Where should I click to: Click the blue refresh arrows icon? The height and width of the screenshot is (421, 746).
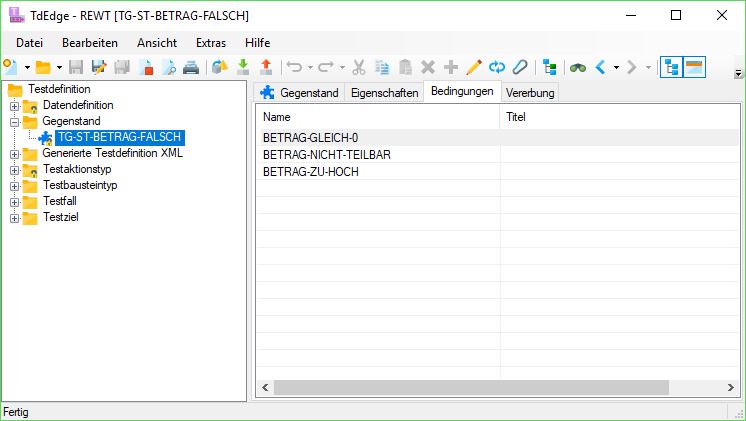pos(496,68)
